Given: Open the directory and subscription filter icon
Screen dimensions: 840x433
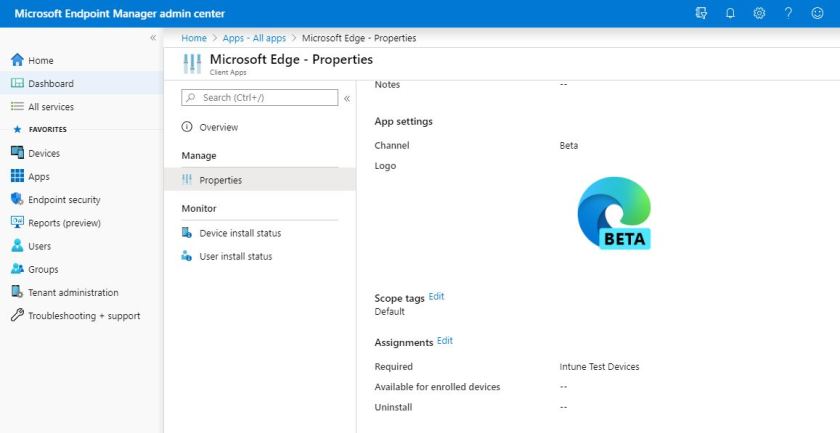Looking at the screenshot, I should coord(701,13).
